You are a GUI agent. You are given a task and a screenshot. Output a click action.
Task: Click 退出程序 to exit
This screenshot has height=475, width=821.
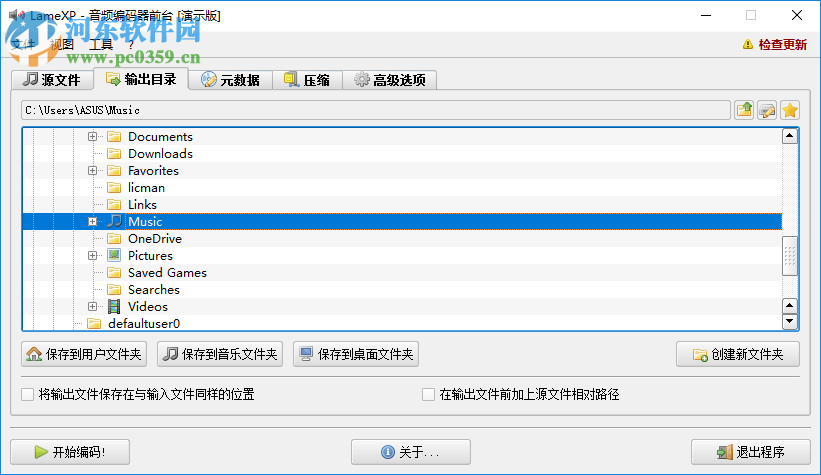coord(751,452)
